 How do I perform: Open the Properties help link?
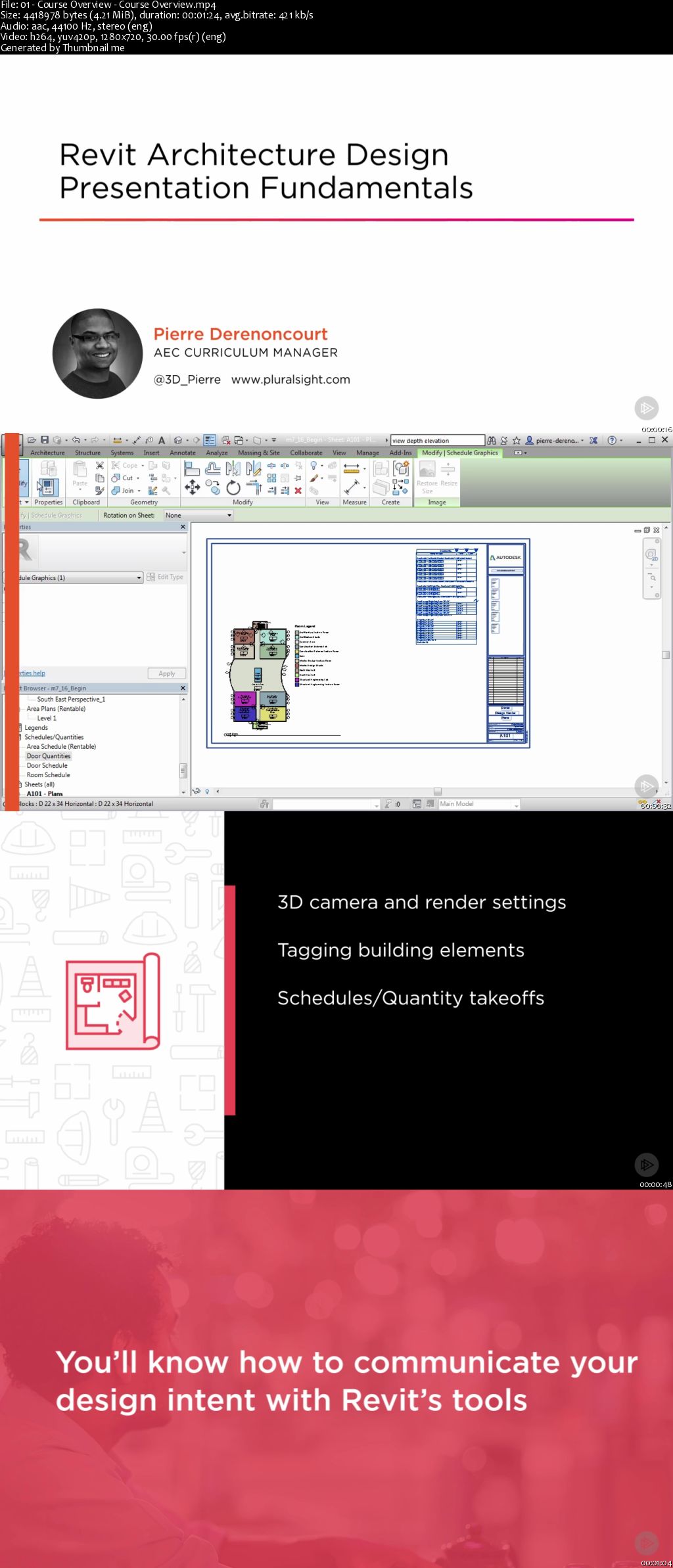[32, 673]
